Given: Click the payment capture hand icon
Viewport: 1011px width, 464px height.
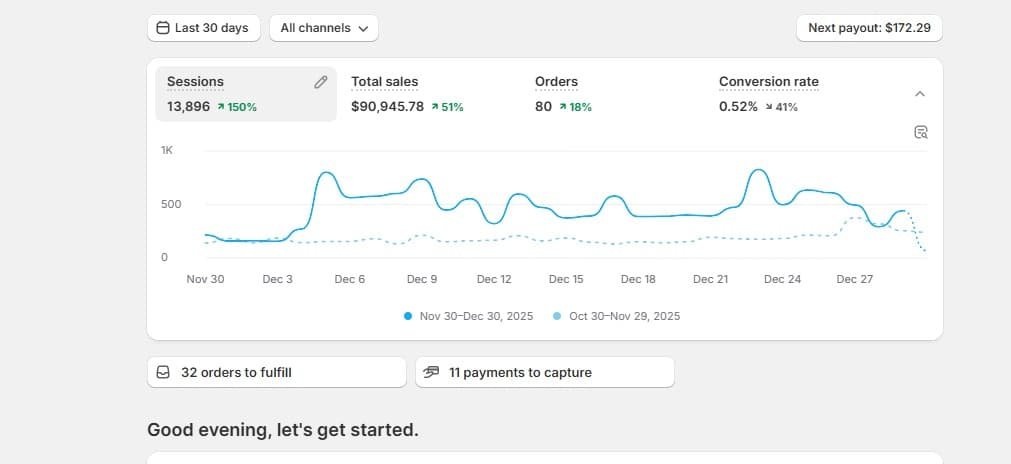Looking at the screenshot, I should tap(432, 372).
